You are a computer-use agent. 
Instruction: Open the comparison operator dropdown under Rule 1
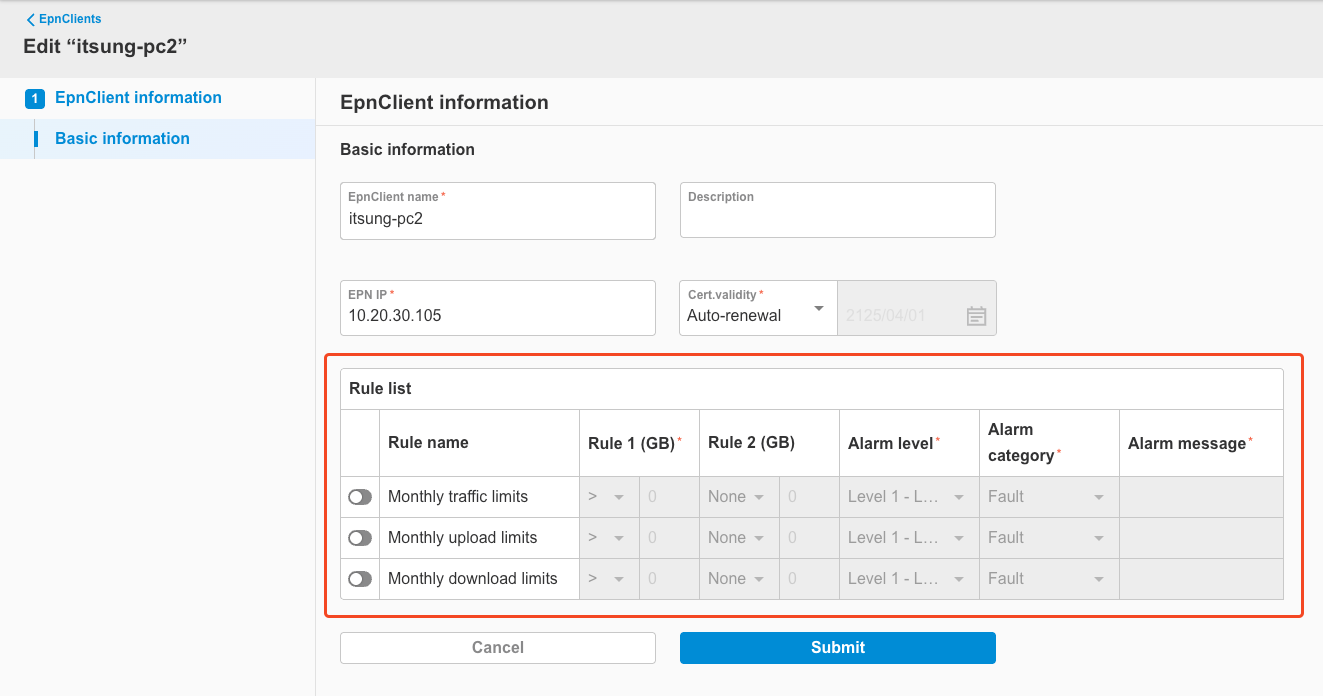tap(608, 496)
